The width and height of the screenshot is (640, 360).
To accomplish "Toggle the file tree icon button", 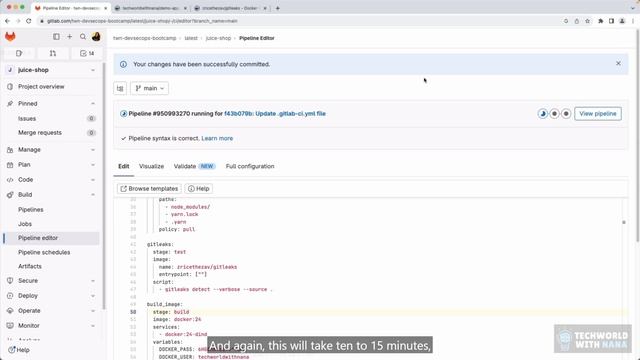I will pos(120,88).
